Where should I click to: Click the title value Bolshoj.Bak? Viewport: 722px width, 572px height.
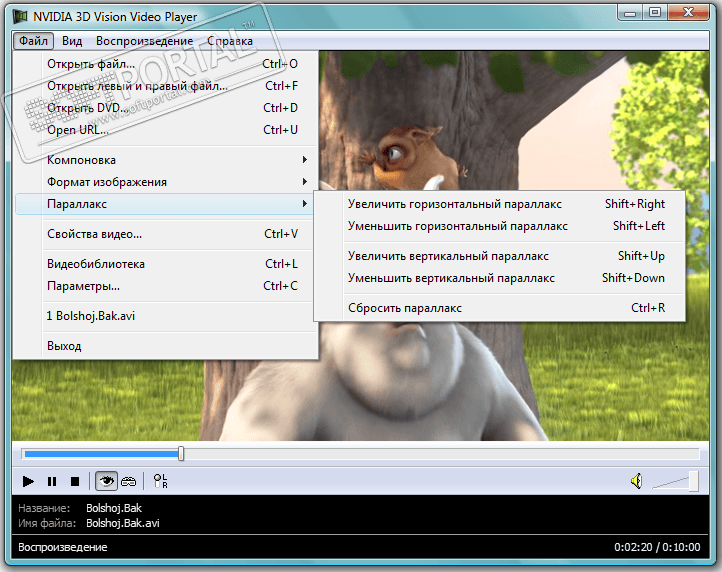tap(114, 508)
